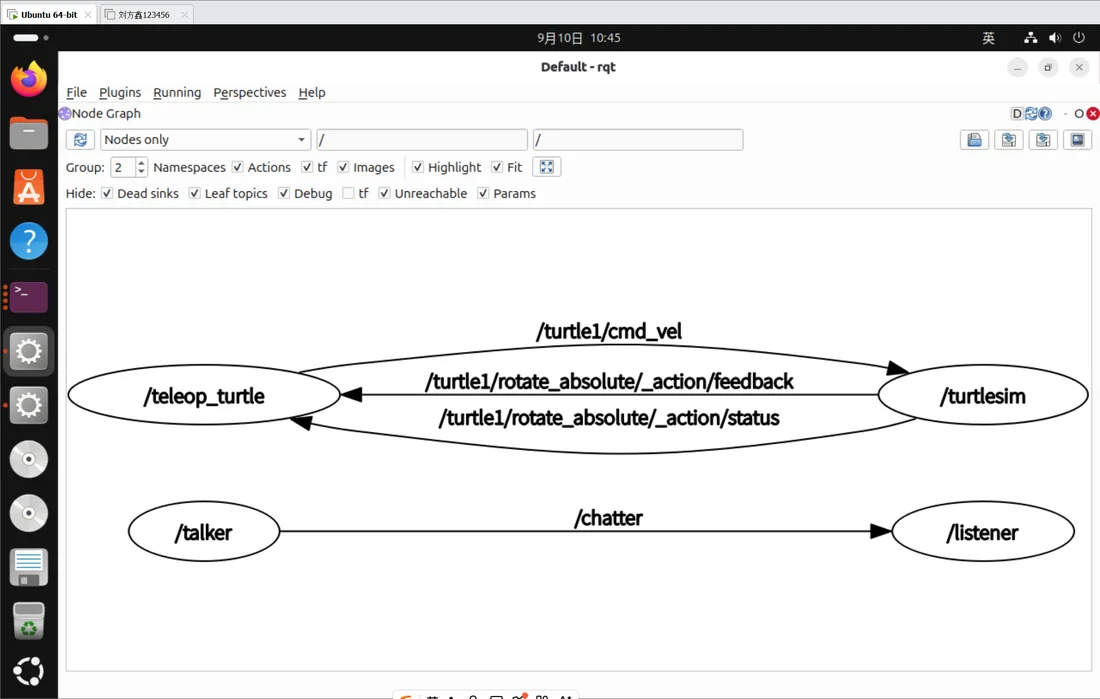
Task: Open the Nodes only dropdown
Action: pyautogui.click(x=206, y=140)
